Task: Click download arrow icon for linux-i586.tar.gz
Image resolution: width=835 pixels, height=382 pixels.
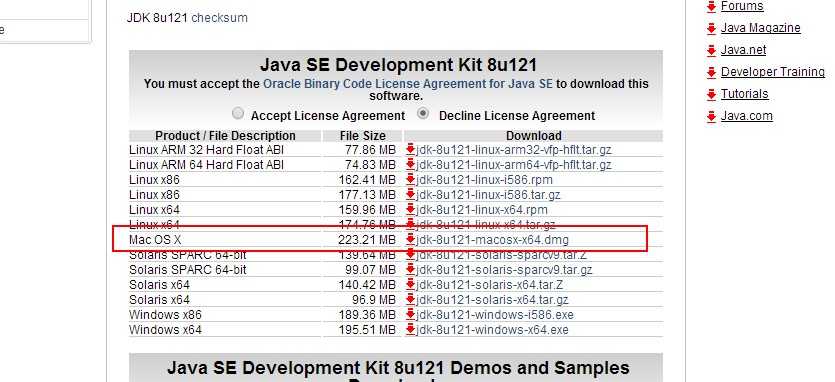Action: [x=410, y=194]
